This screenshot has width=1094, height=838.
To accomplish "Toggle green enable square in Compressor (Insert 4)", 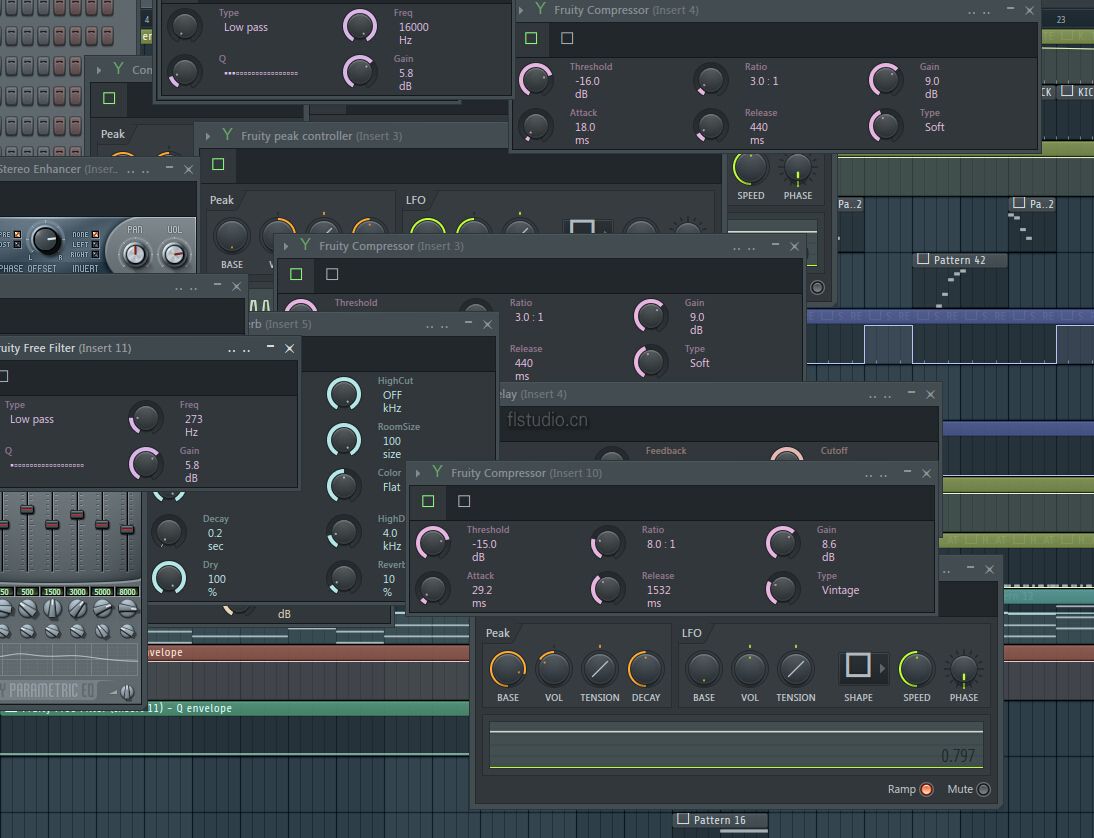I will coord(531,38).
